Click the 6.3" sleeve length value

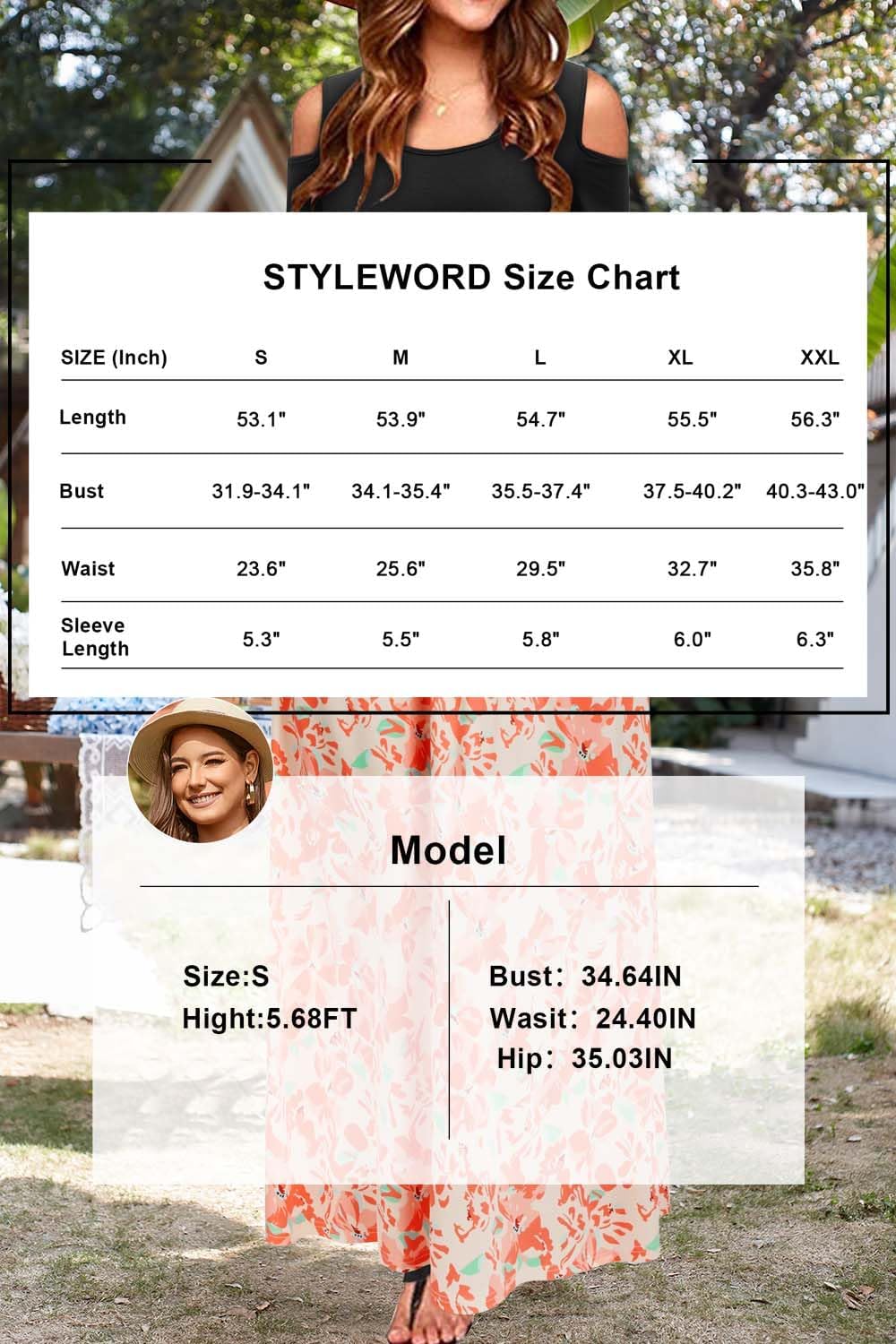point(814,639)
